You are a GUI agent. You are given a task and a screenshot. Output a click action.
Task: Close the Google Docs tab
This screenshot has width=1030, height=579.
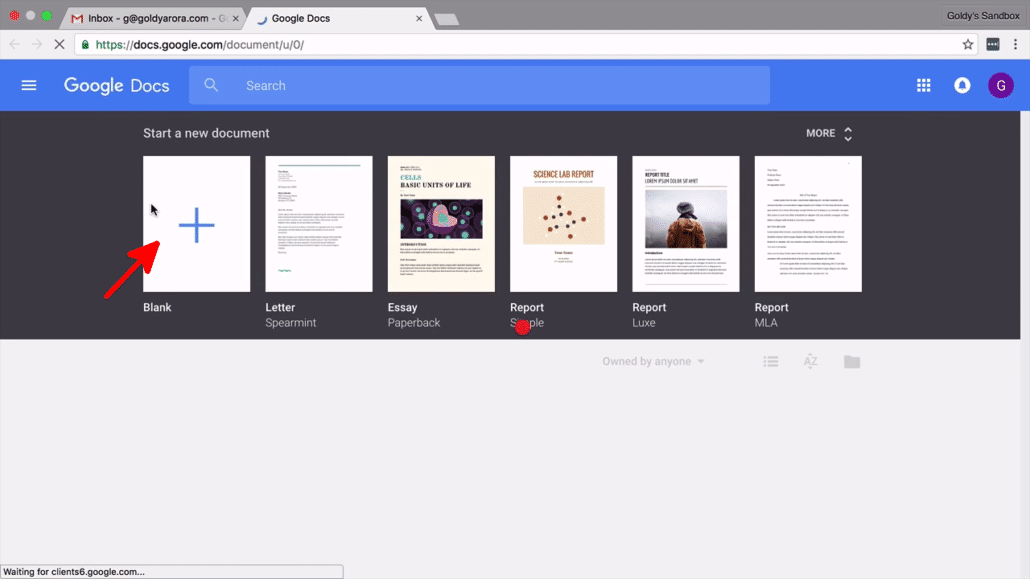(419, 18)
